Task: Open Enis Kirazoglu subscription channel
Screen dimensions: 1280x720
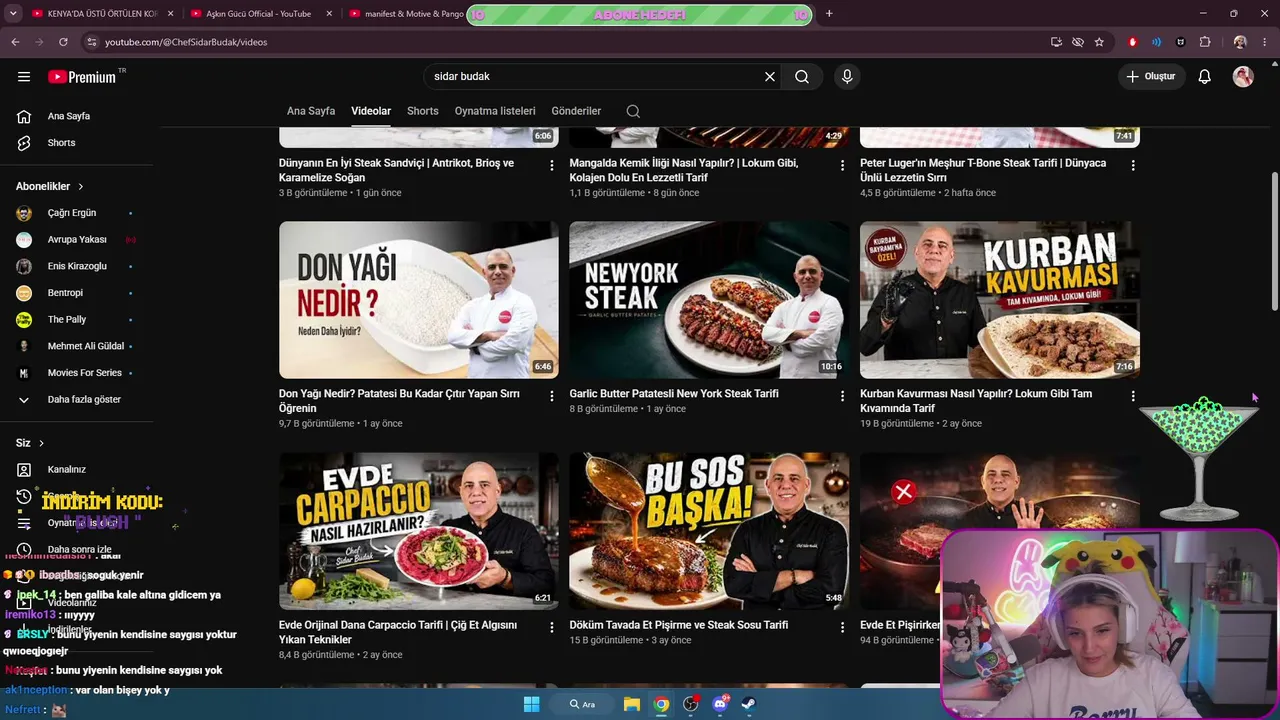Action: [77, 266]
